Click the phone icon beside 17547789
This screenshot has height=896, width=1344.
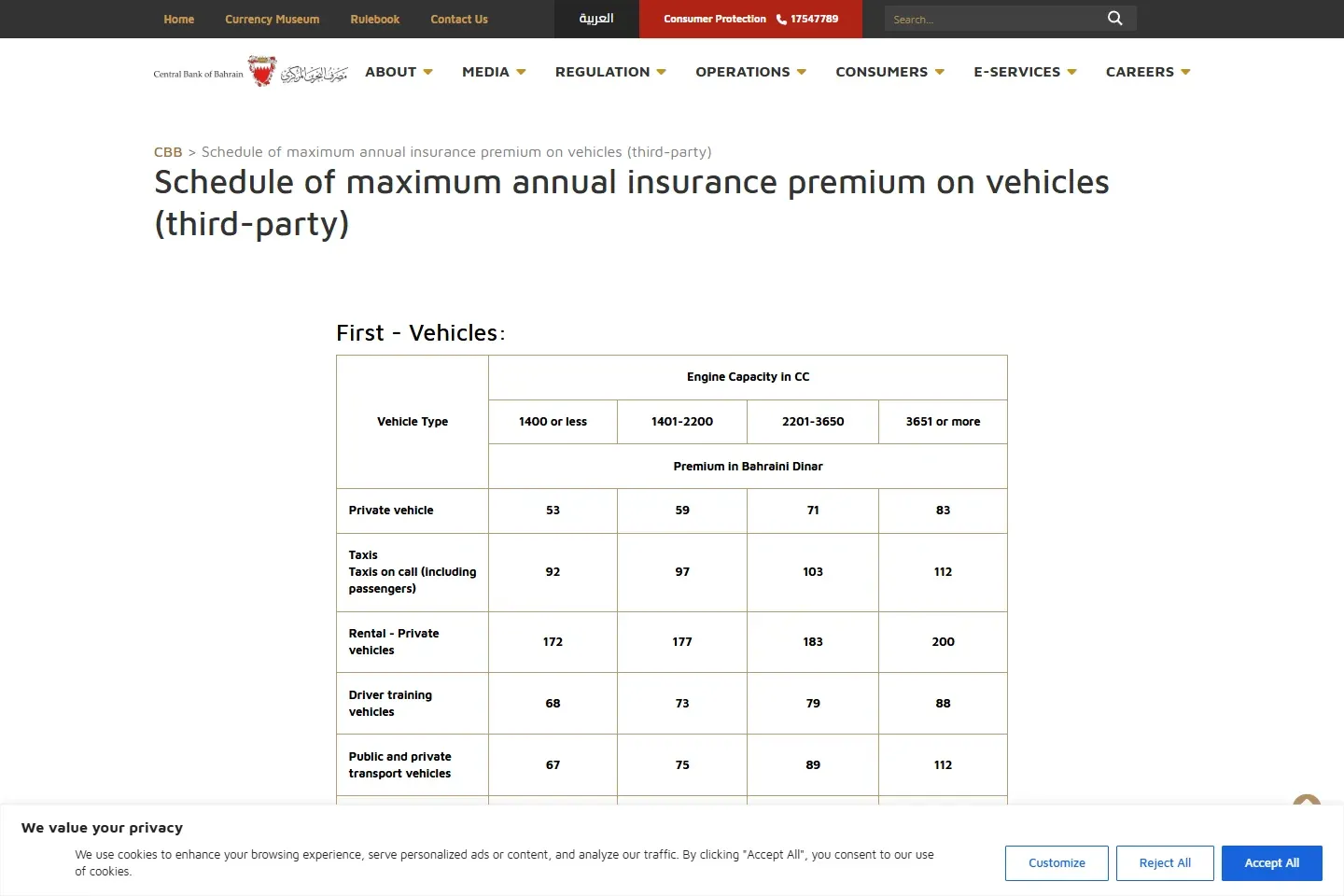click(x=781, y=20)
